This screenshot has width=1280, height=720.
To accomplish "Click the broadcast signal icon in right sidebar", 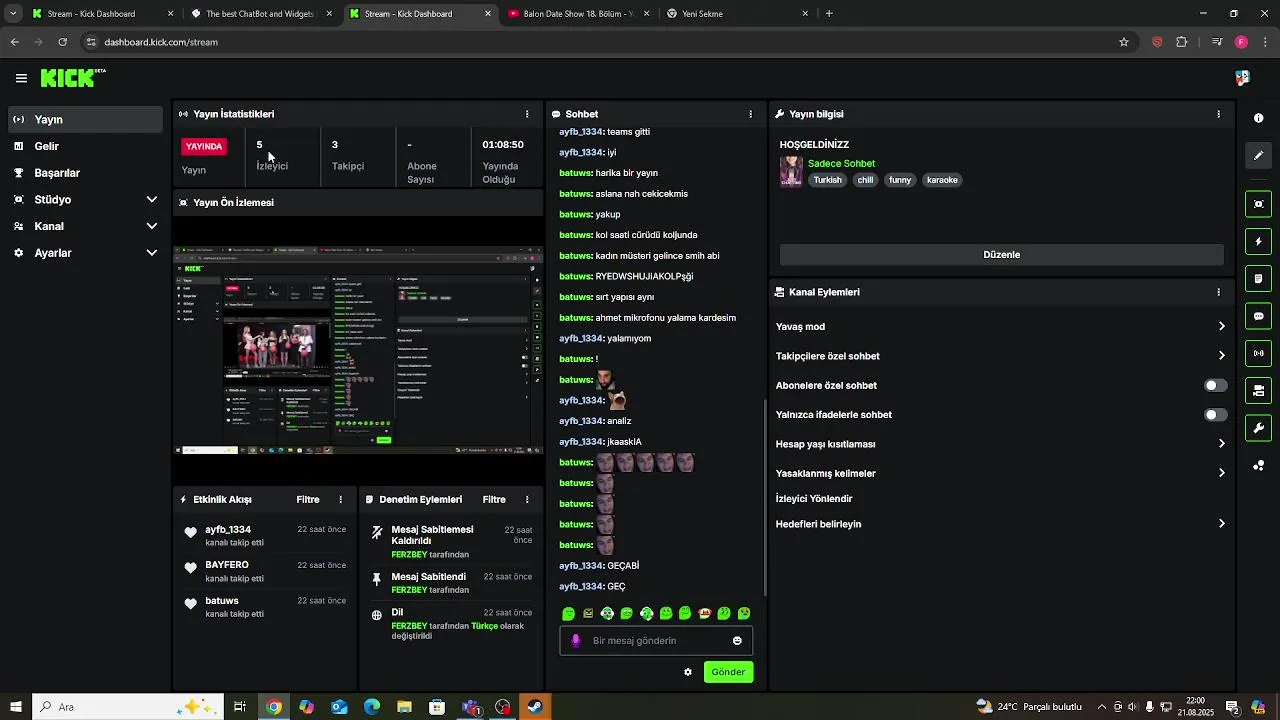I will [x=1258, y=353].
